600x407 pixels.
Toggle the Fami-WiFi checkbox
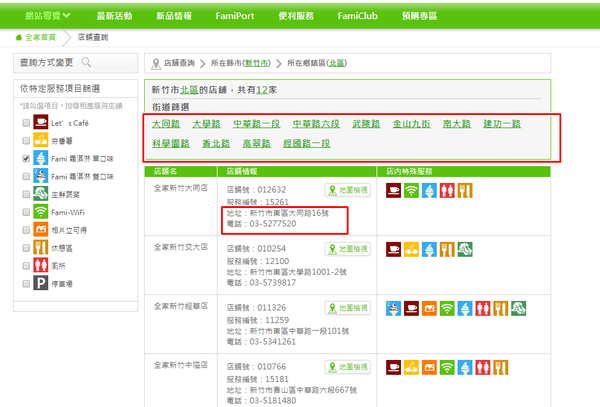click(26, 212)
